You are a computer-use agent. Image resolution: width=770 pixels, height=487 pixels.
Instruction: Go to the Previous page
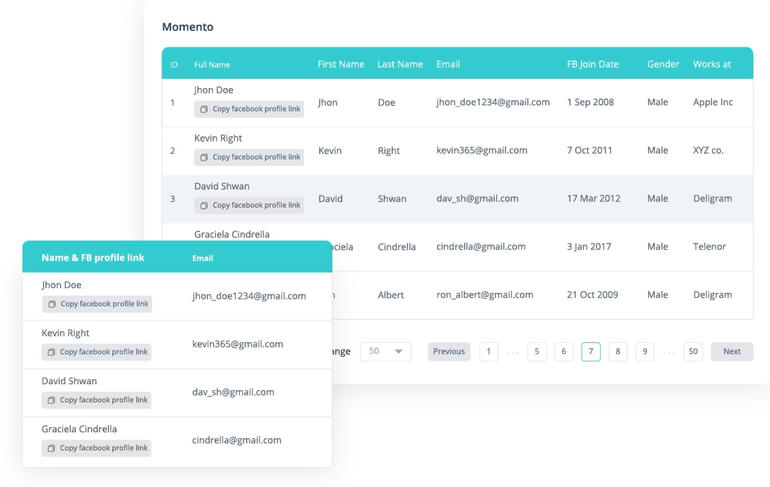coord(449,352)
